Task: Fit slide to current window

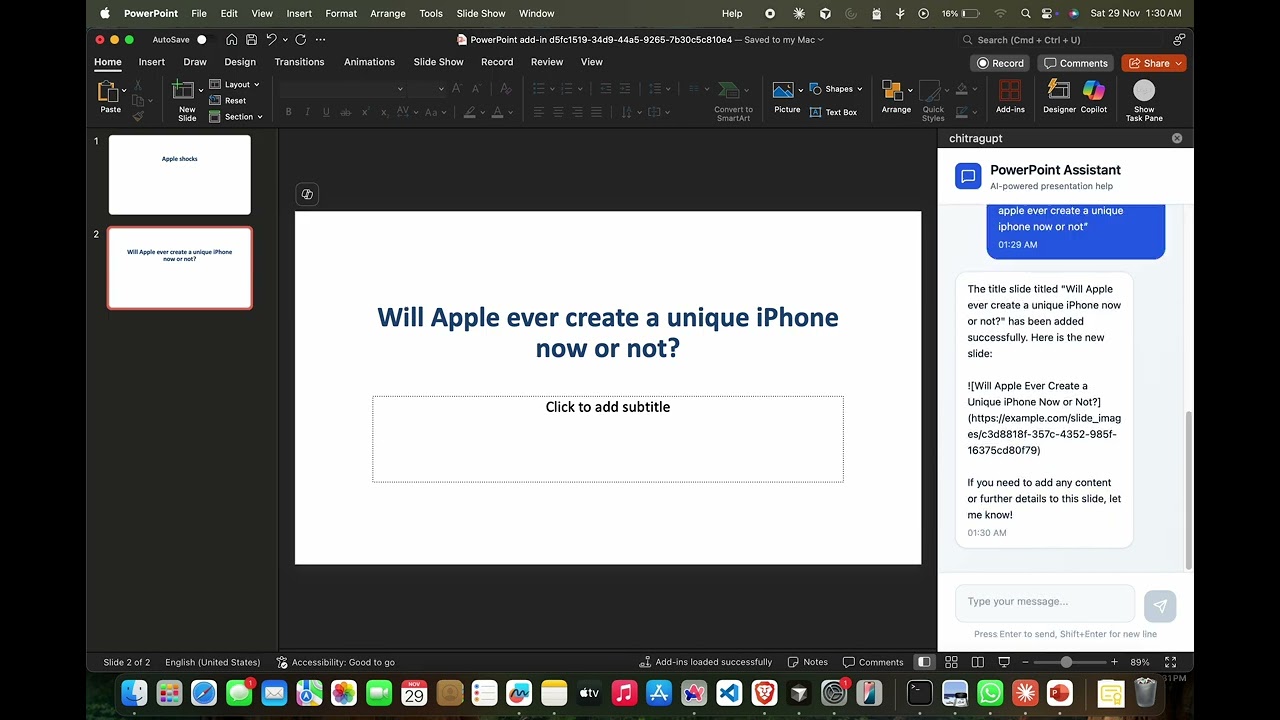Action: 1170,662
